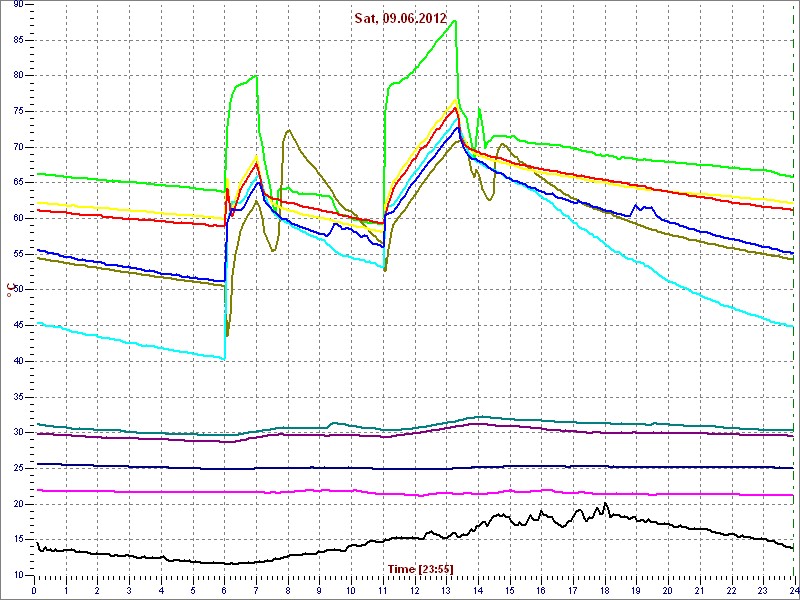Click hour 3 on the time axis
The width and height of the screenshot is (800, 600).
click(129, 590)
